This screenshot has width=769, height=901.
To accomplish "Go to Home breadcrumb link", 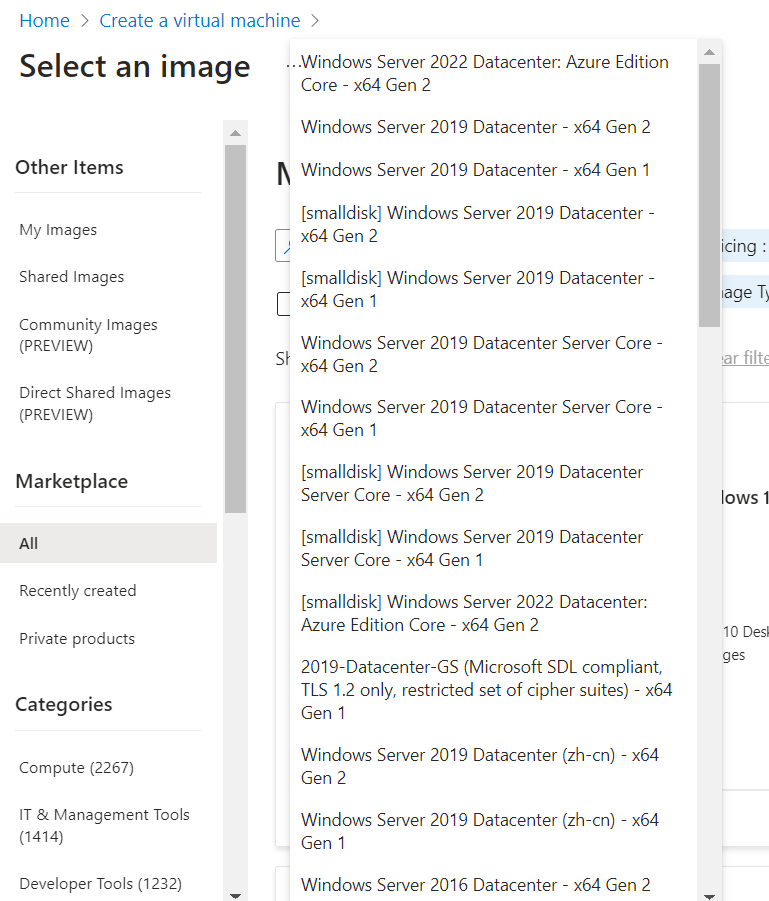I will [44, 21].
